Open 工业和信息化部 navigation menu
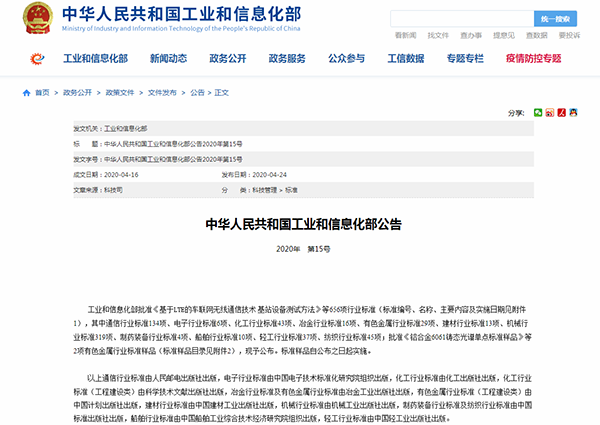600x425 pixels. coord(95,59)
